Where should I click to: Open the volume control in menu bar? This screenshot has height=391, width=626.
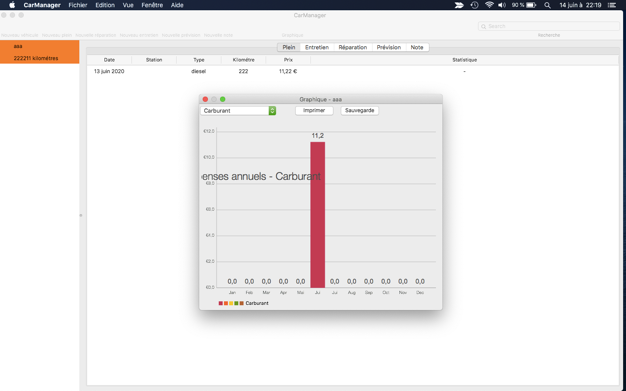pyautogui.click(x=502, y=5)
